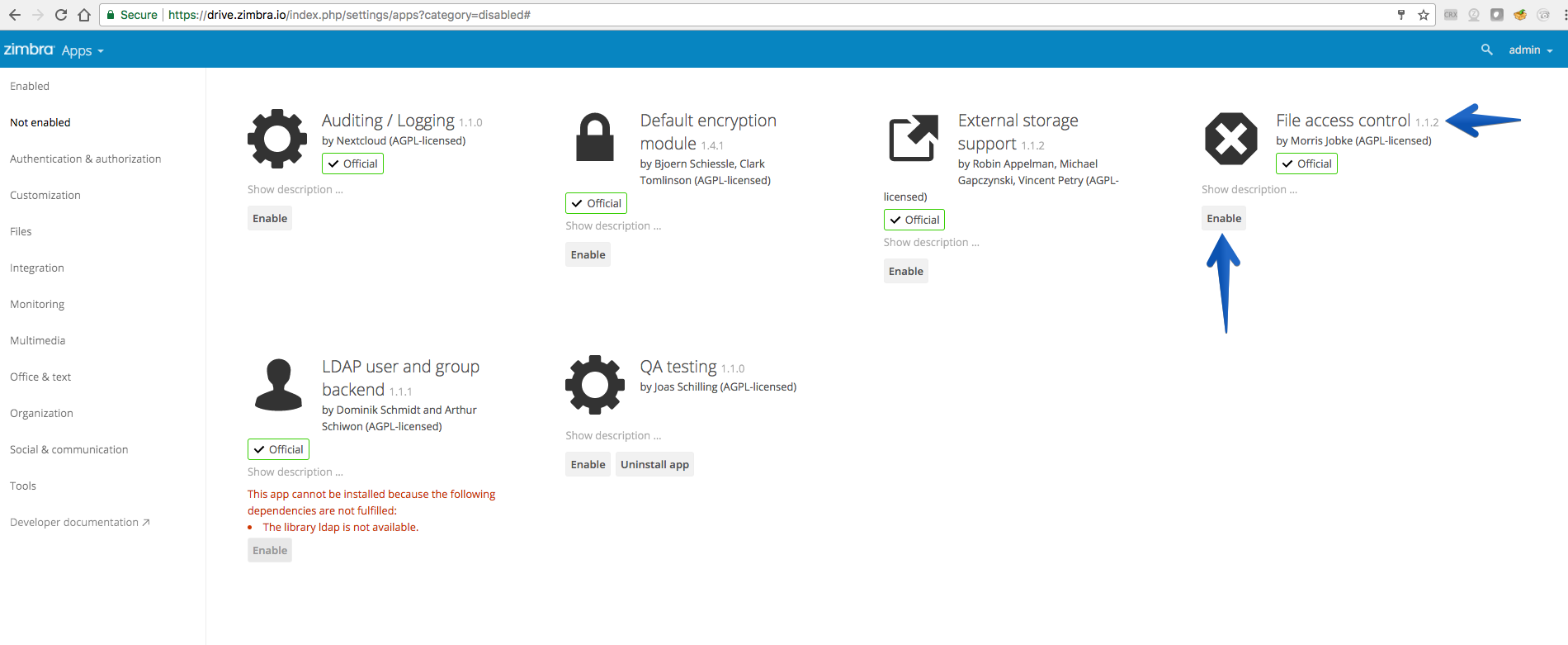Open the Apps dropdown menu
Screen dimensions: 1568x645
click(83, 50)
